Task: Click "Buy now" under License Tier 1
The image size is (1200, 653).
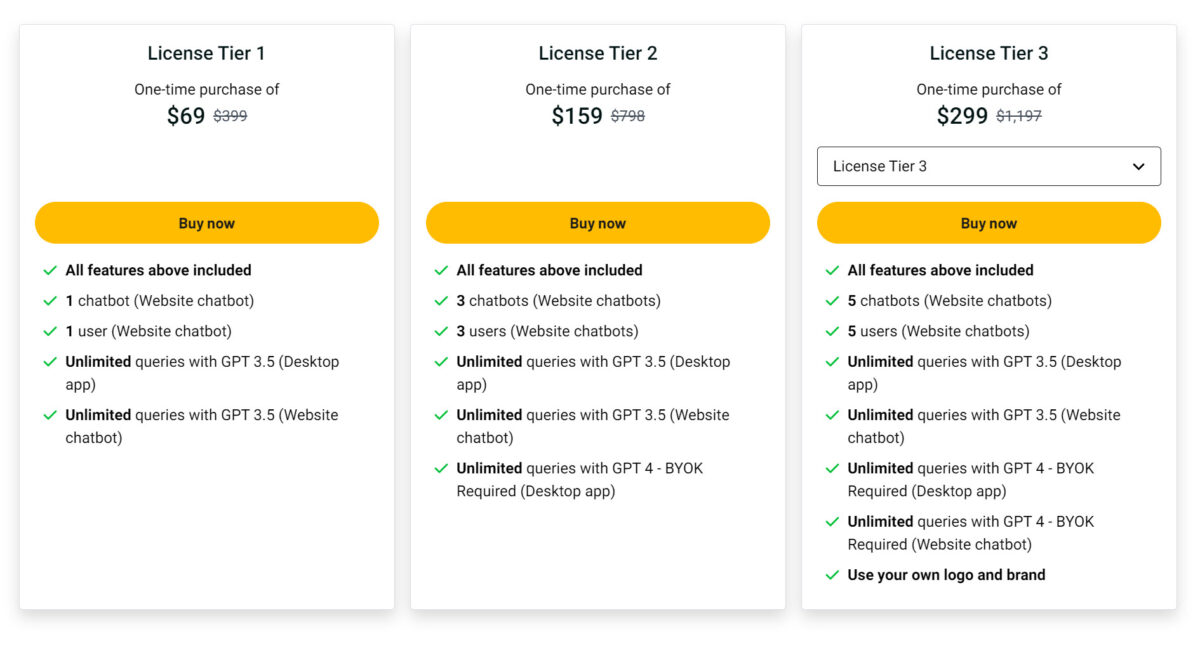Action: tap(206, 223)
